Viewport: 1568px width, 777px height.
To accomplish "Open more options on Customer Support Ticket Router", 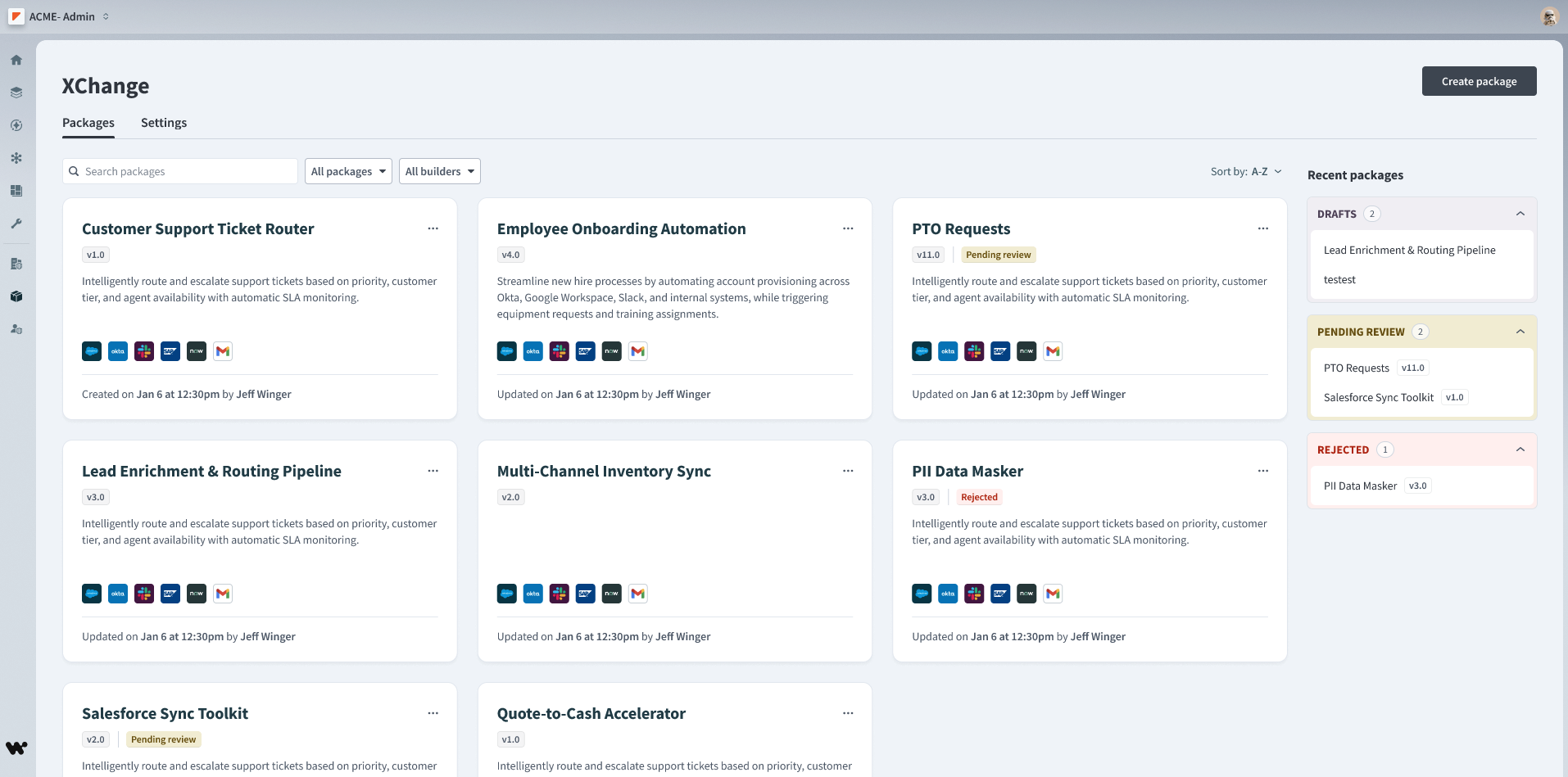I will [x=433, y=228].
